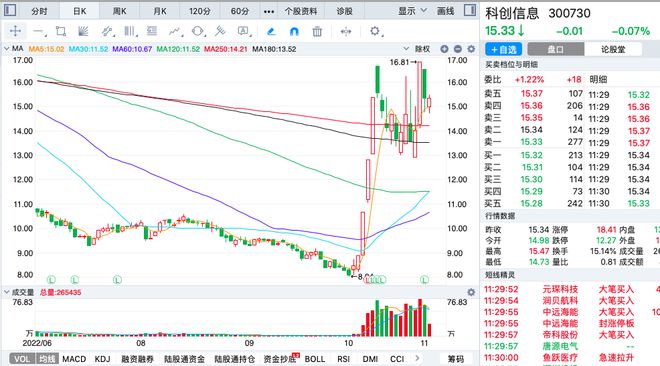Zoom out chart with minus circle icon

coord(458,49)
